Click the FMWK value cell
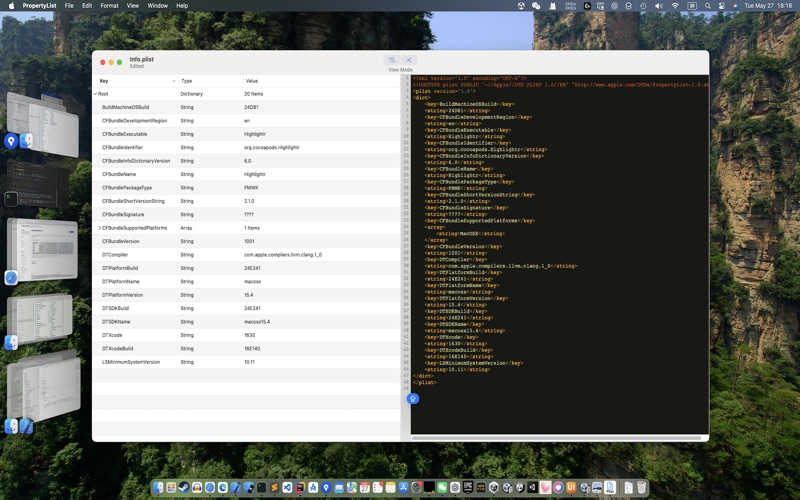Screen dimensions: 800x500 251,188
